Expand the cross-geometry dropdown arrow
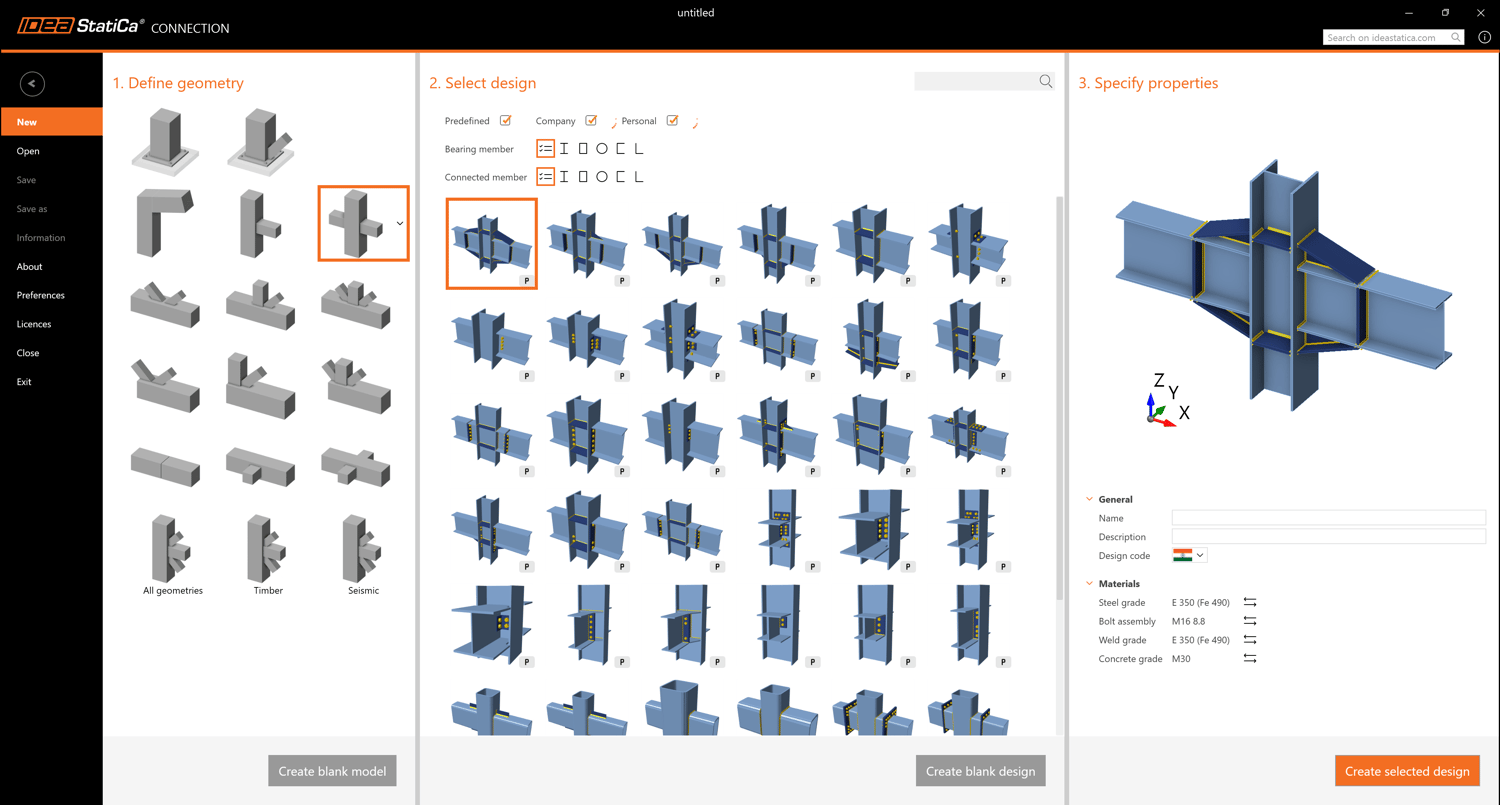 click(x=400, y=223)
